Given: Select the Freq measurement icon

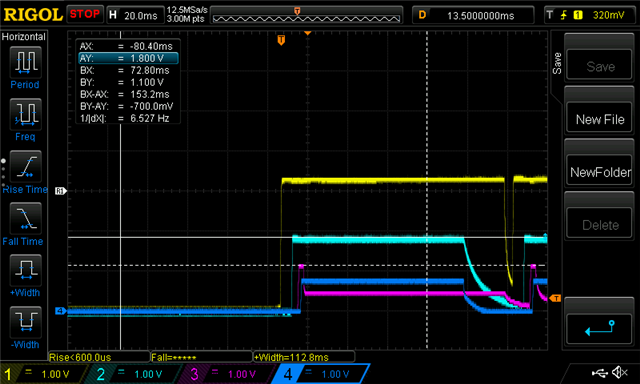Looking at the screenshot, I should [25, 114].
